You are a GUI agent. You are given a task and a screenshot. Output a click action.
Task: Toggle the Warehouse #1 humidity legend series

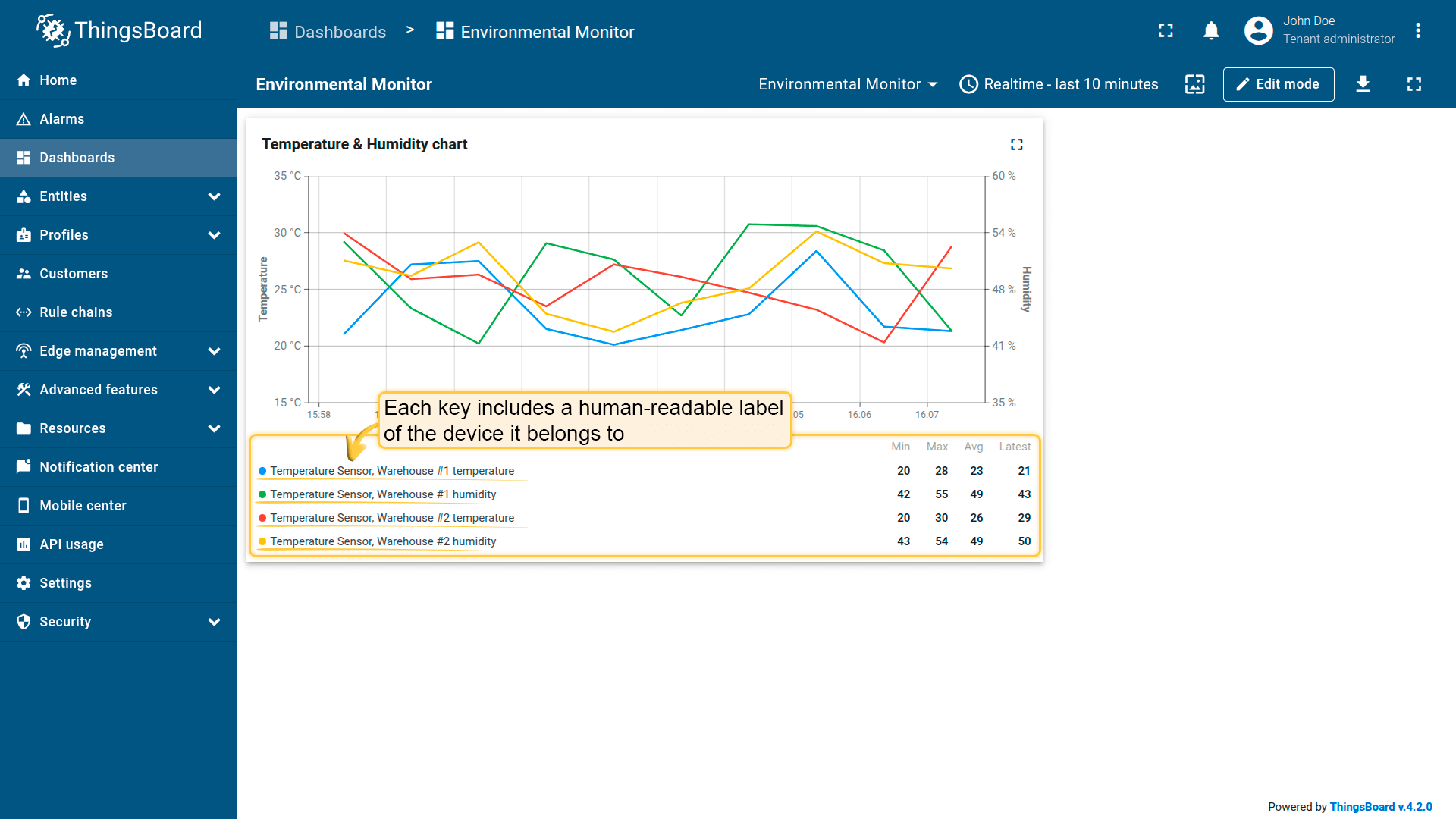[382, 494]
